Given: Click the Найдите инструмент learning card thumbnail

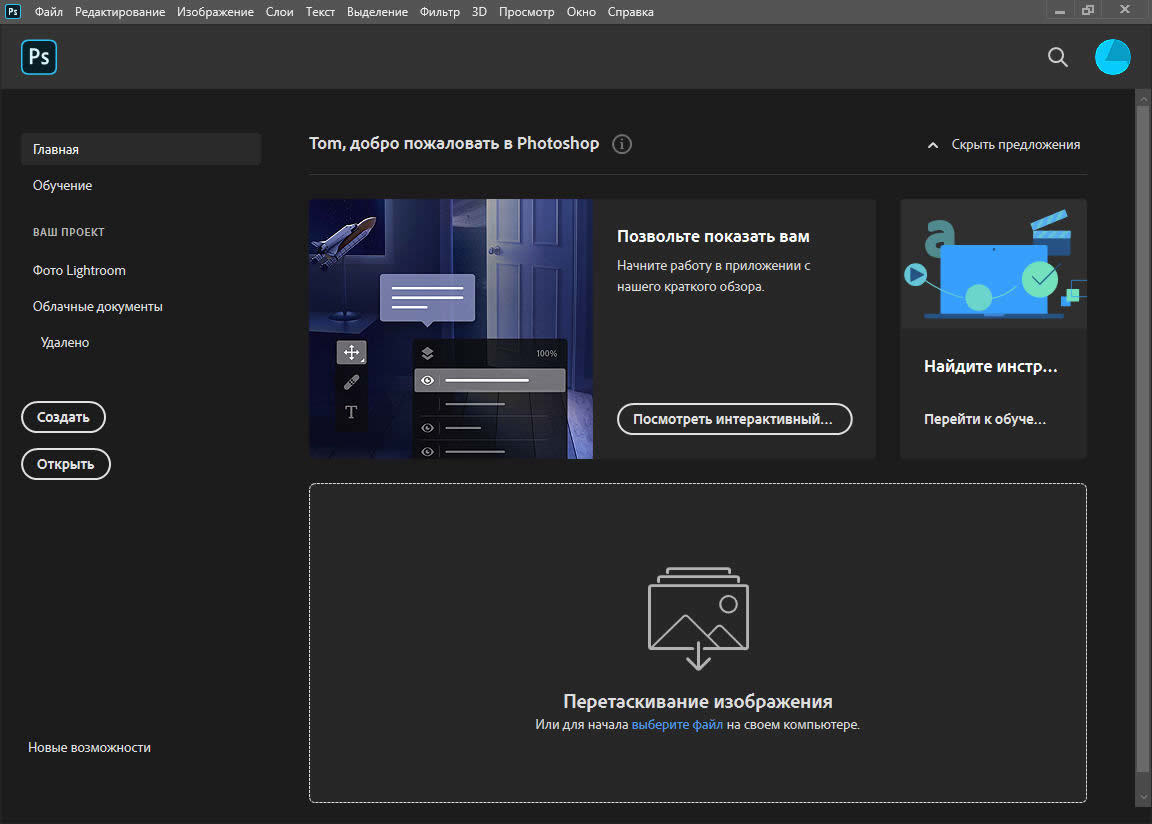Looking at the screenshot, I should 993,263.
